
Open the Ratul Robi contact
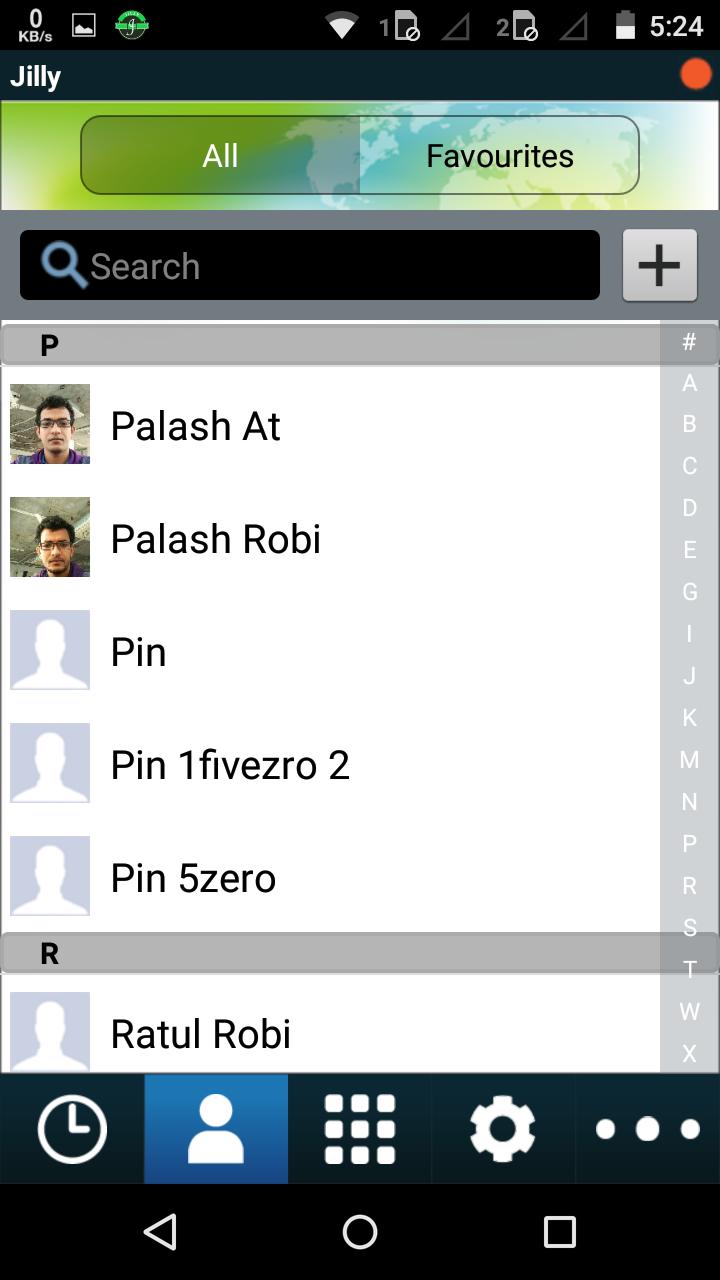[x=330, y=1030]
